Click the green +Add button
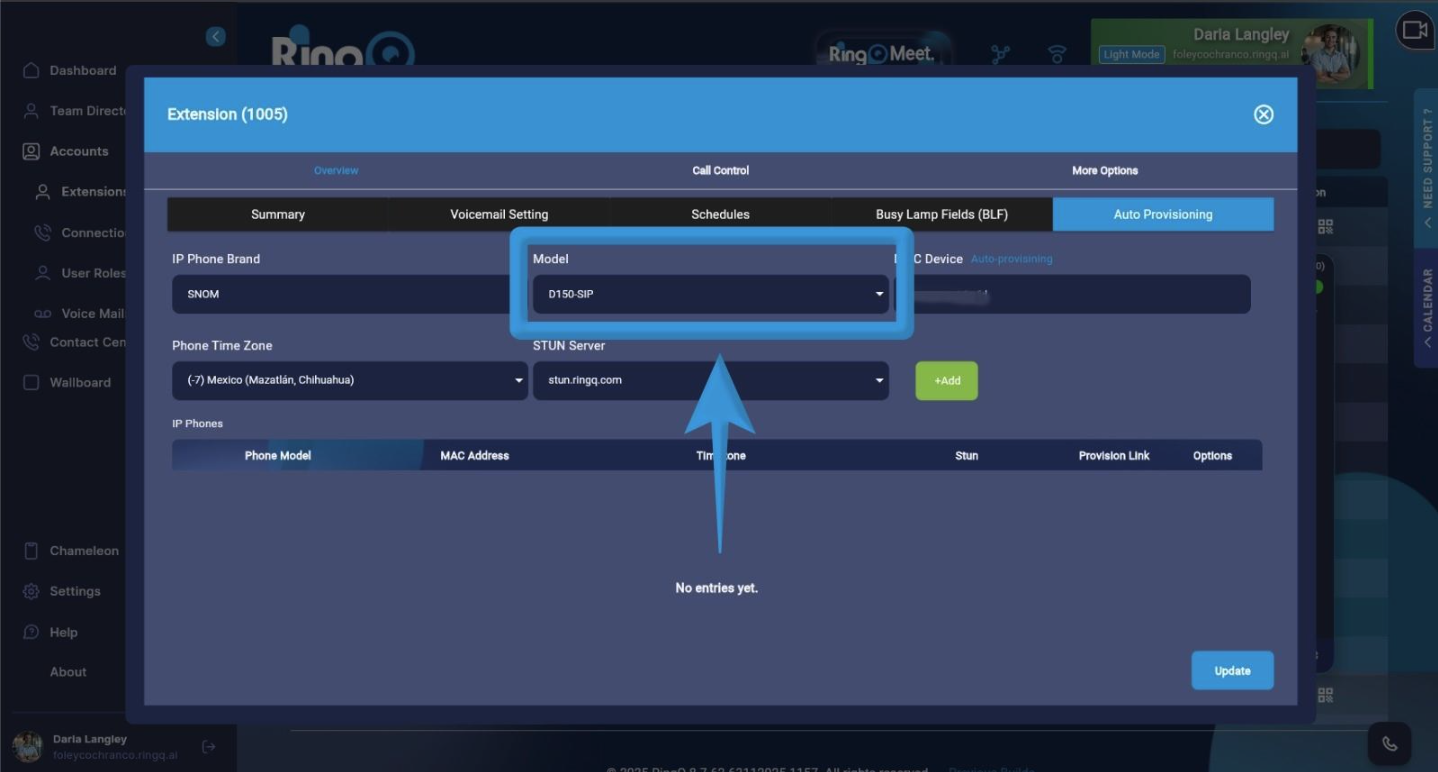This screenshot has height=772, width=1438. pos(946,380)
